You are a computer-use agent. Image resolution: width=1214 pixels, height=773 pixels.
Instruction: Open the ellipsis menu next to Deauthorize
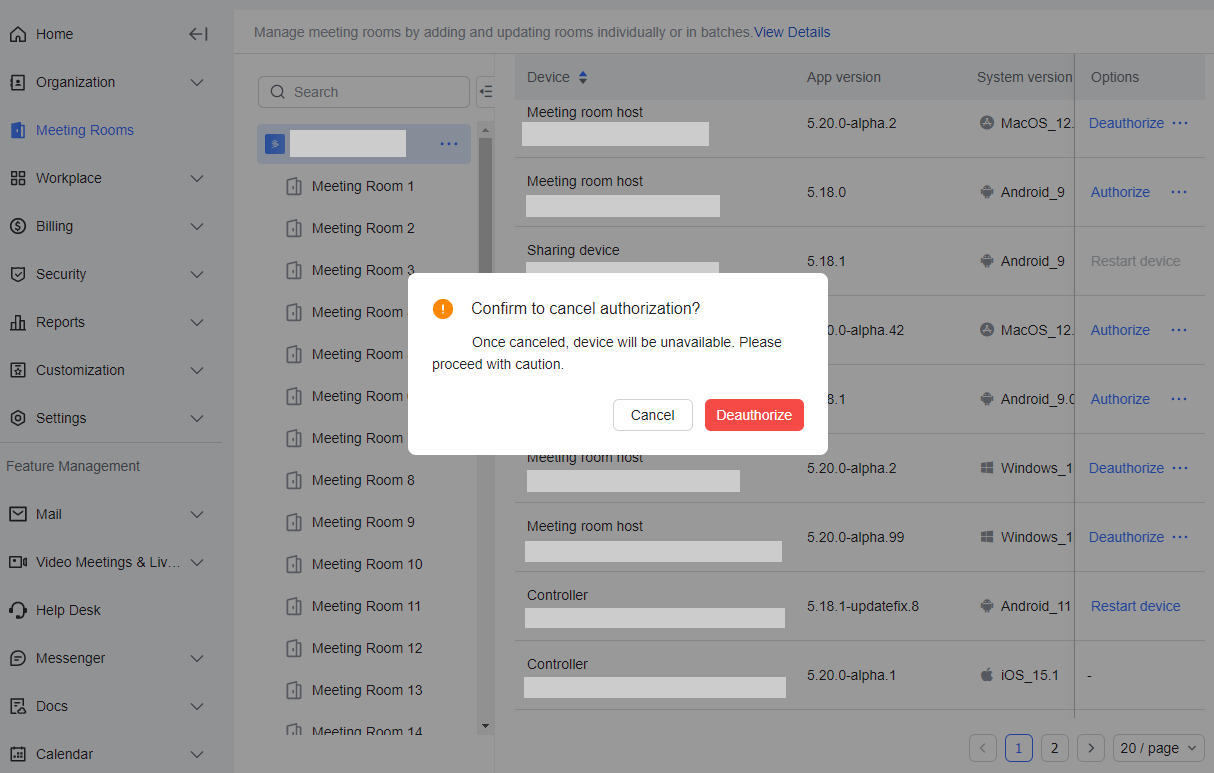tap(1179, 123)
